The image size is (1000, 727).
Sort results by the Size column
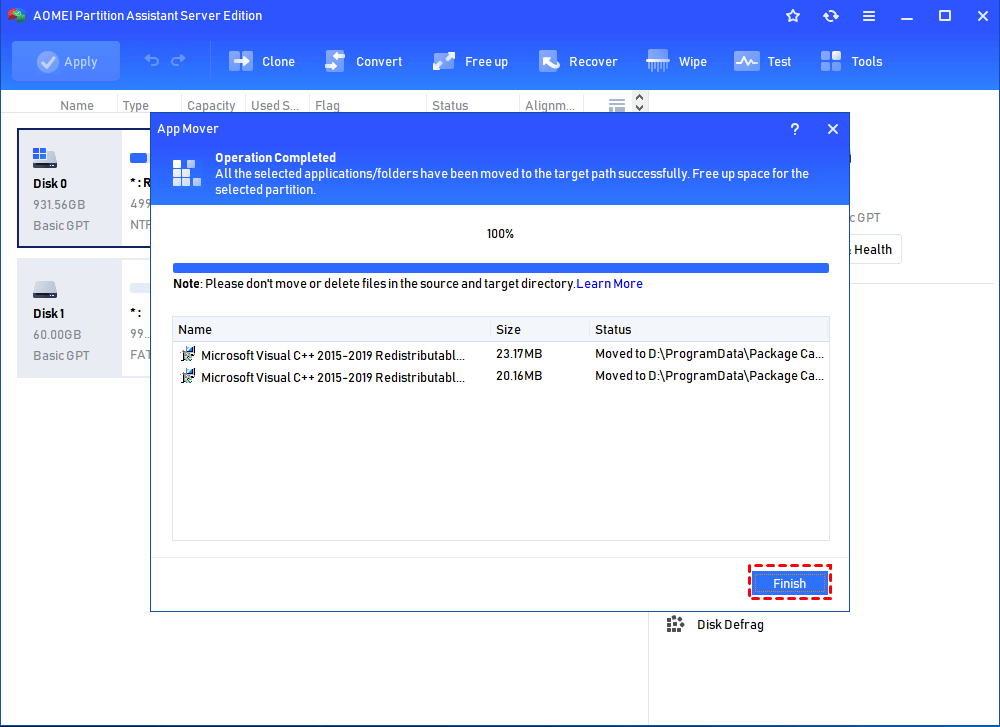(540, 330)
